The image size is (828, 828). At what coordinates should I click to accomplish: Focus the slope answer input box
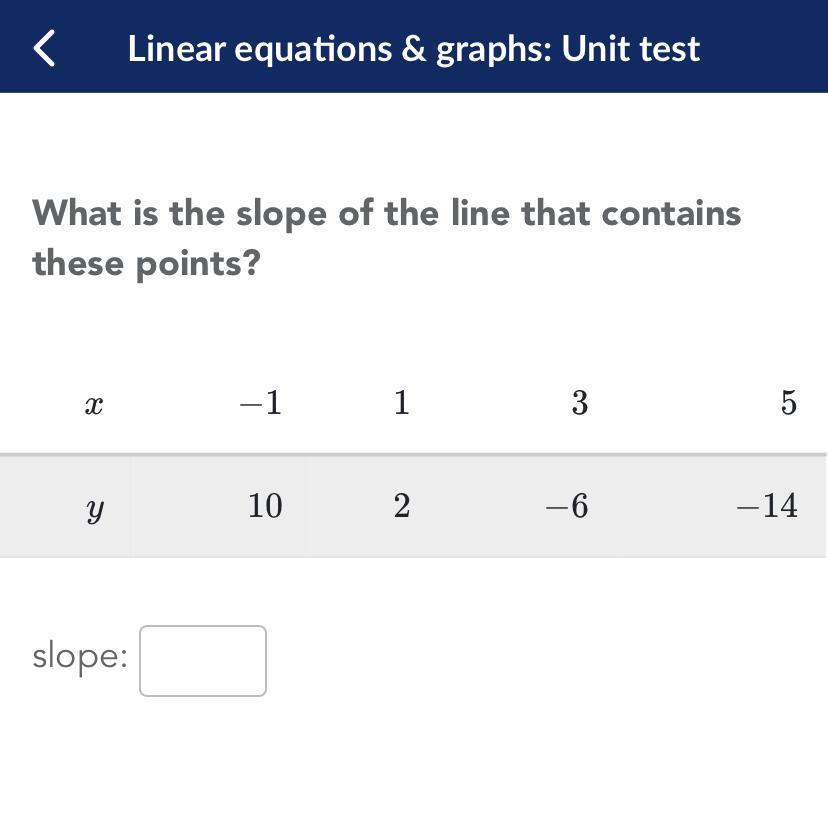coord(203,661)
